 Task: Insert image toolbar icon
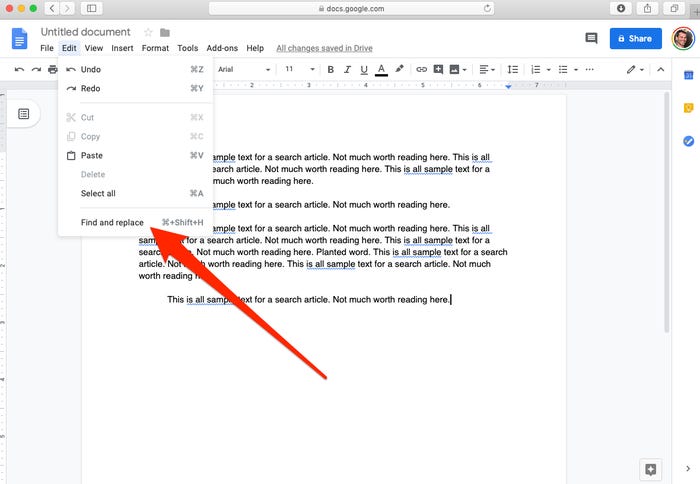[454, 69]
